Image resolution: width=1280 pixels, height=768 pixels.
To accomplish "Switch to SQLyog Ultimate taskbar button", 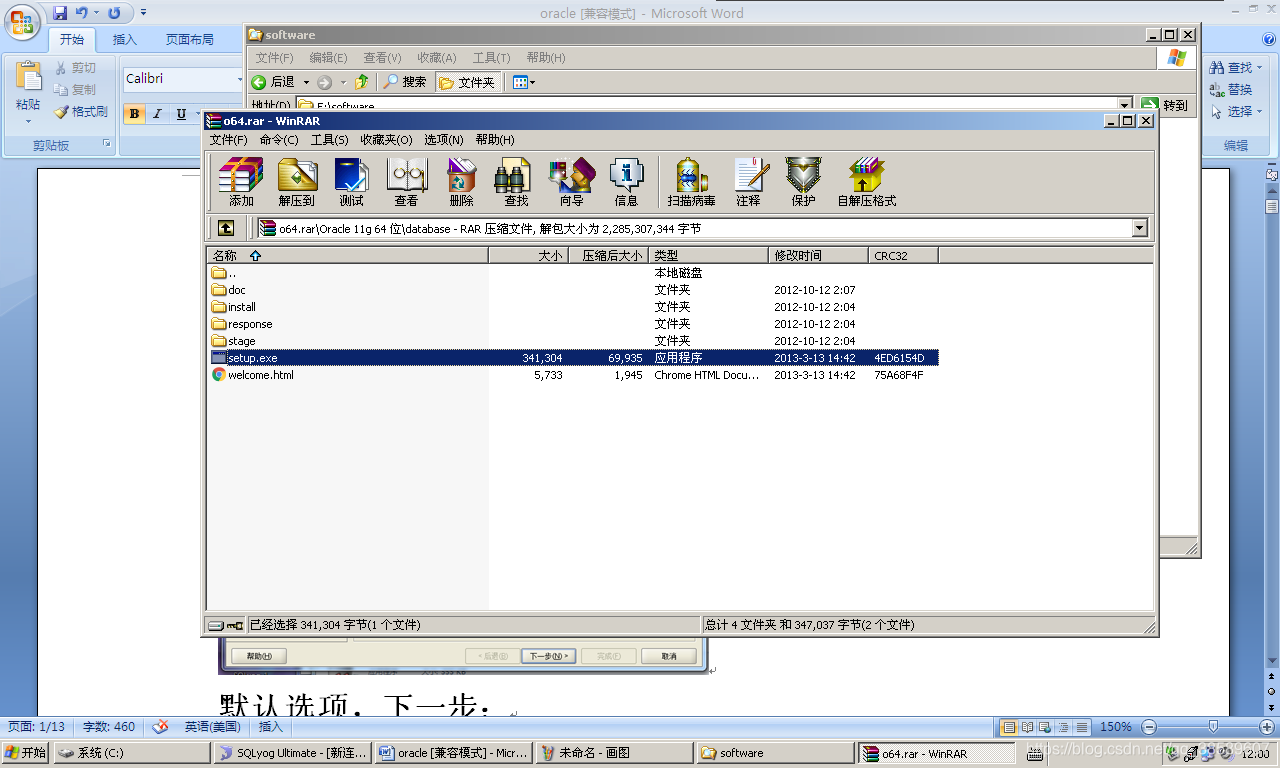I will click(x=293, y=753).
